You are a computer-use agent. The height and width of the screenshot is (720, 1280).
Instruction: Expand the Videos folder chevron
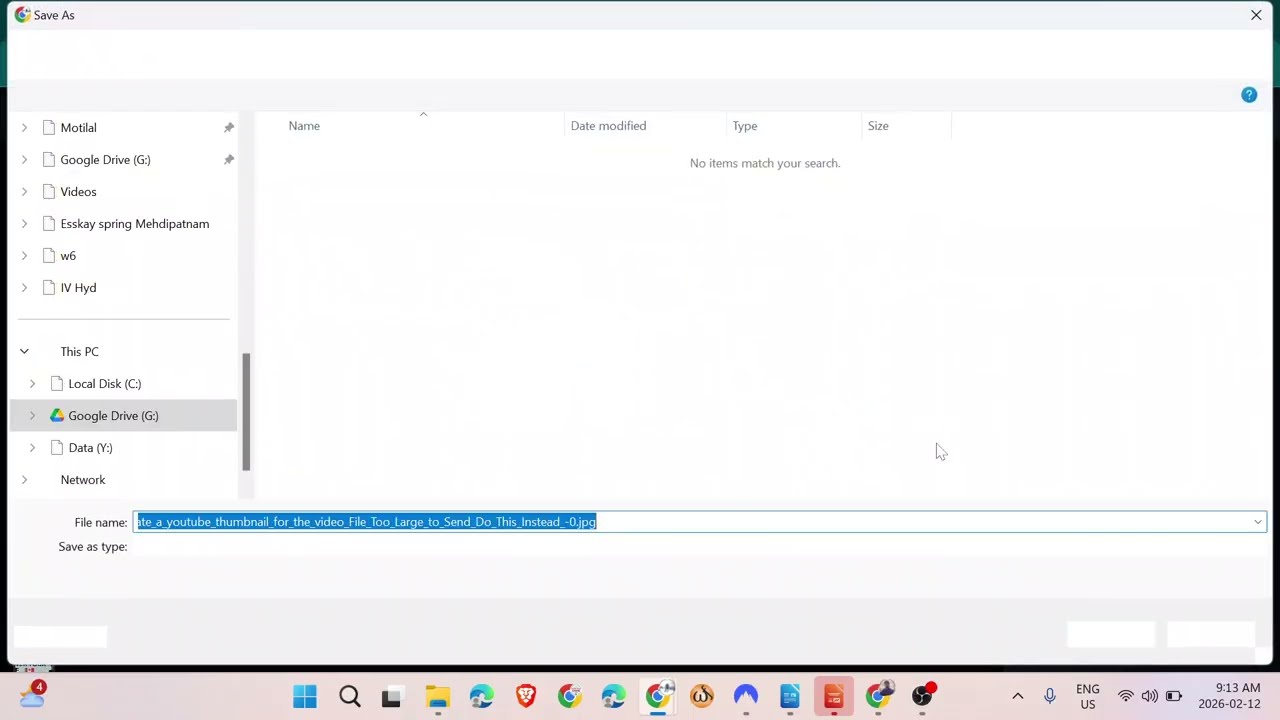pyautogui.click(x=24, y=192)
